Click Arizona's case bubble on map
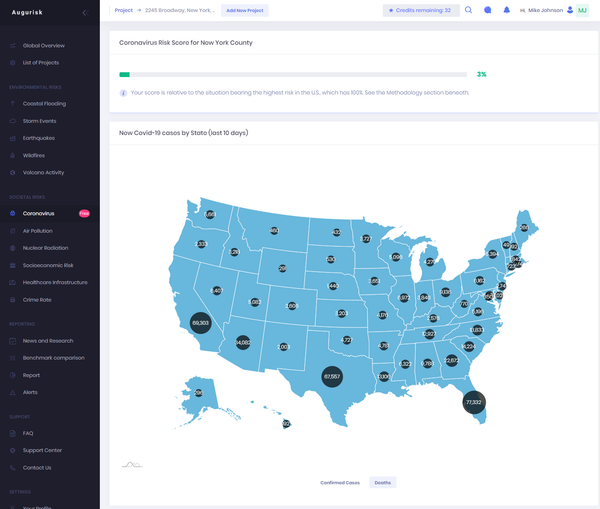The height and width of the screenshot is (509, 600). click(243, 342)
